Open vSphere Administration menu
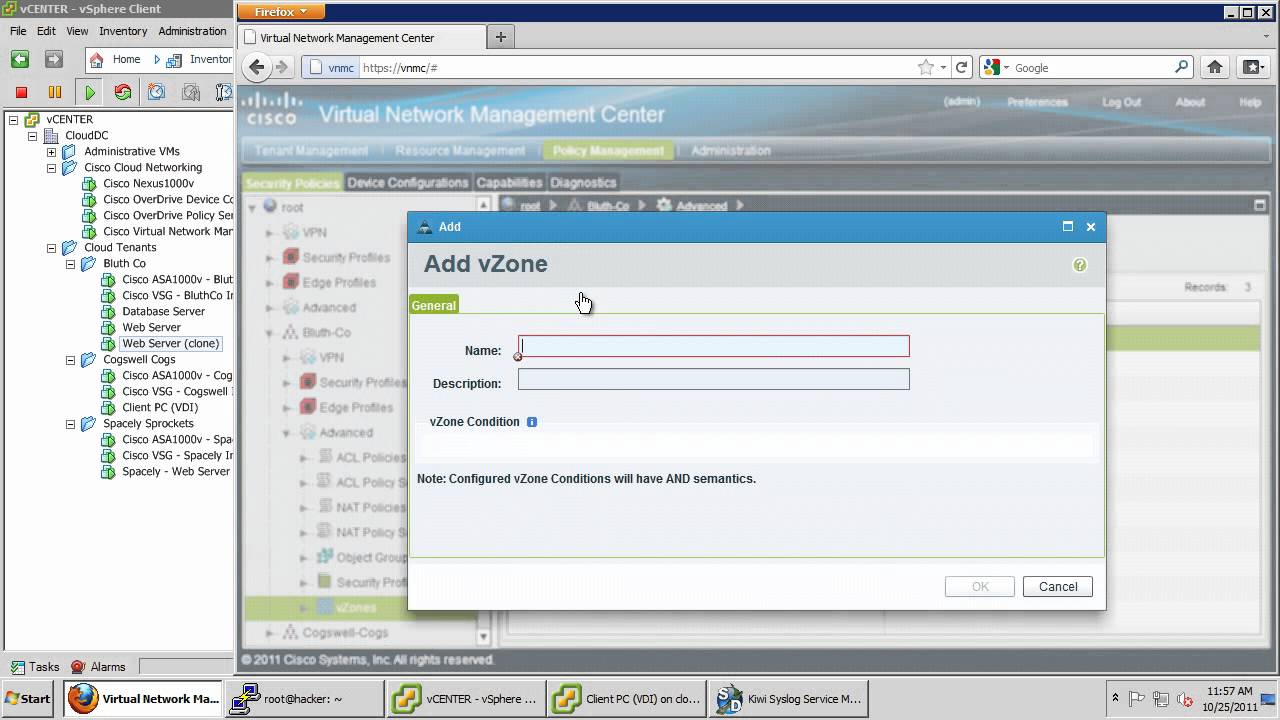This screenshot has height=720, width=1280. click(x=192, y=31)
